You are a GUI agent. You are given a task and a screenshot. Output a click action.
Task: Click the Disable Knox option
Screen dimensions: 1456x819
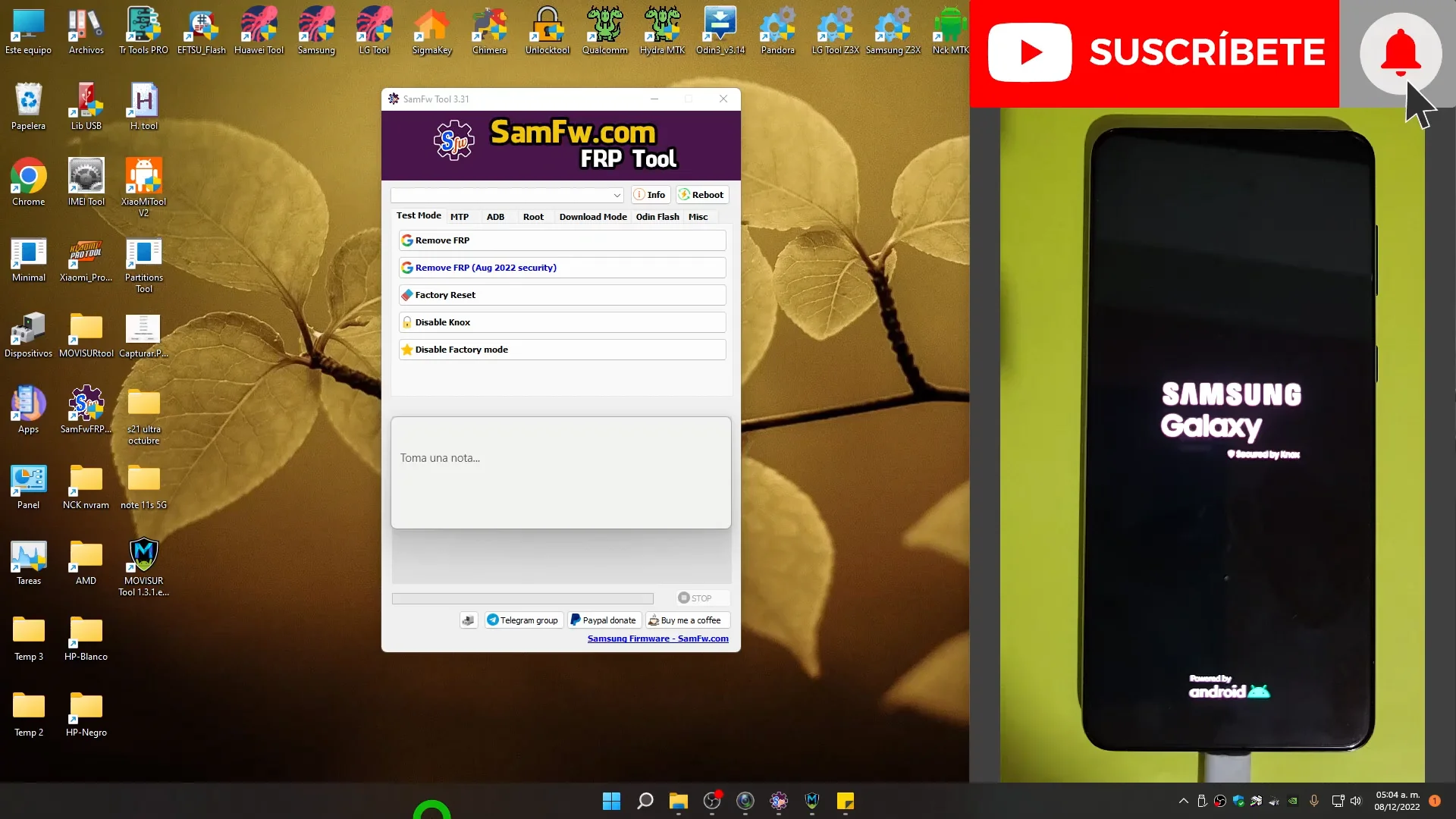[561, 322]
